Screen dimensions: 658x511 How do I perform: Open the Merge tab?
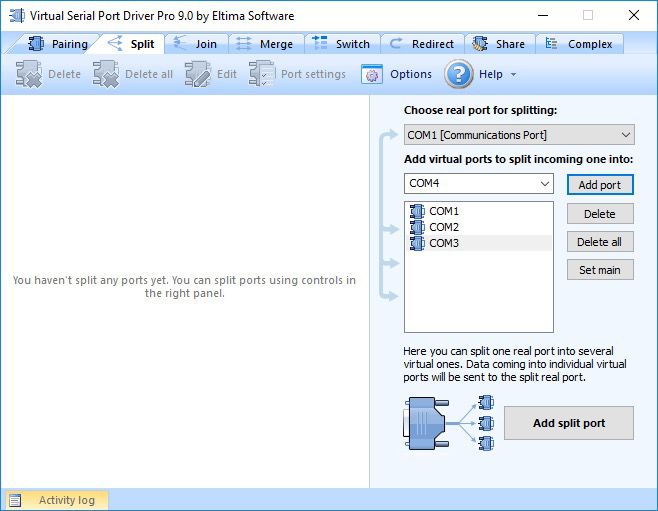tap(265, 44)
